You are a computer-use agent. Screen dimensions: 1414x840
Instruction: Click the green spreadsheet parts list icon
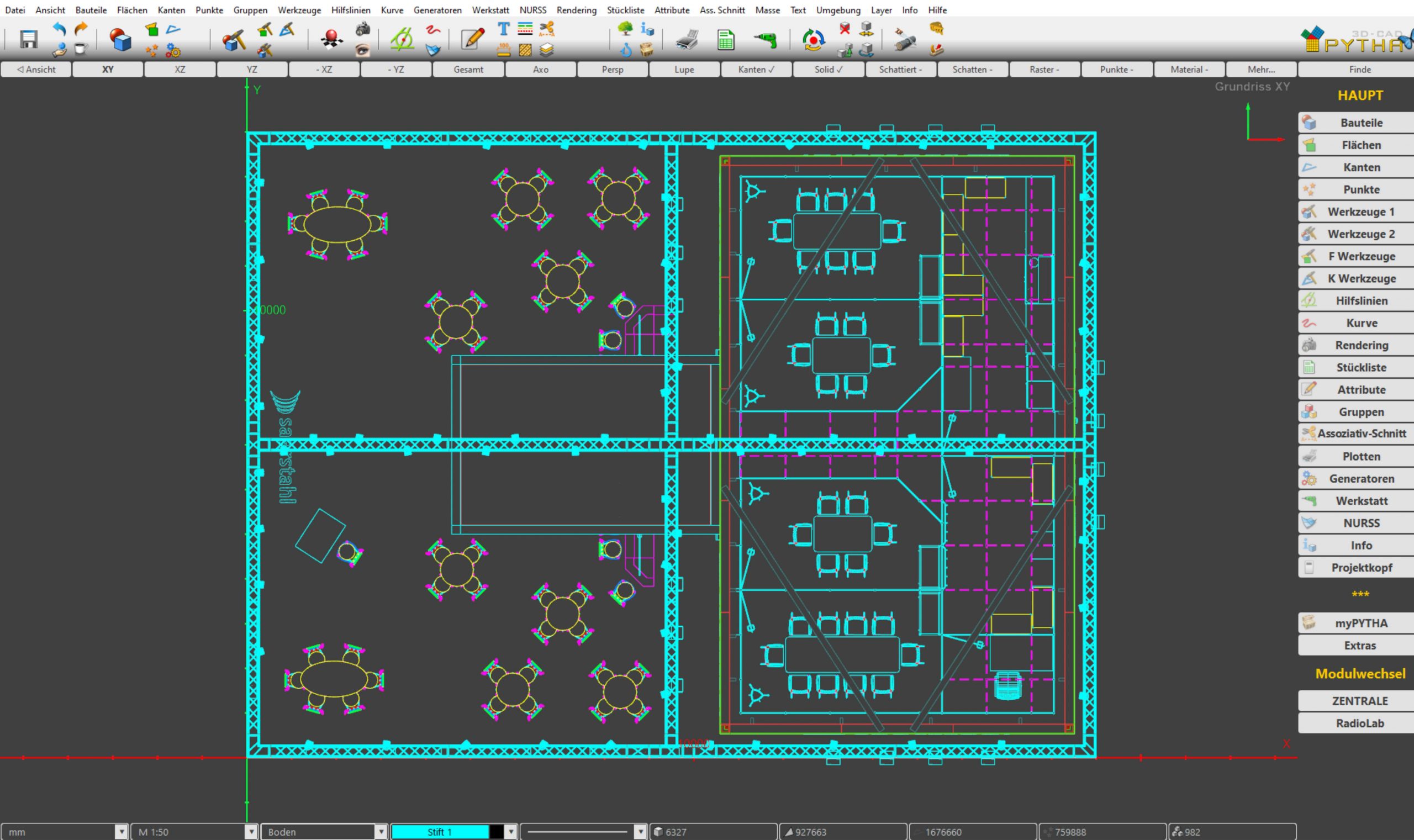pos(726,40)
